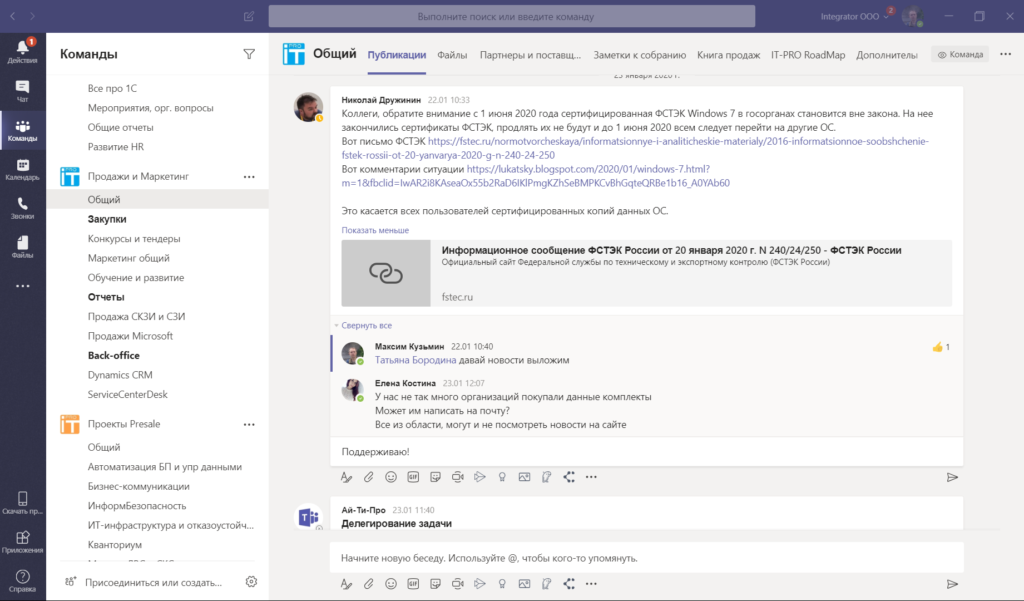Click the Татьяна Бородина mention
This screenshot has width=1024, height=601.
[x=415, y=360]
